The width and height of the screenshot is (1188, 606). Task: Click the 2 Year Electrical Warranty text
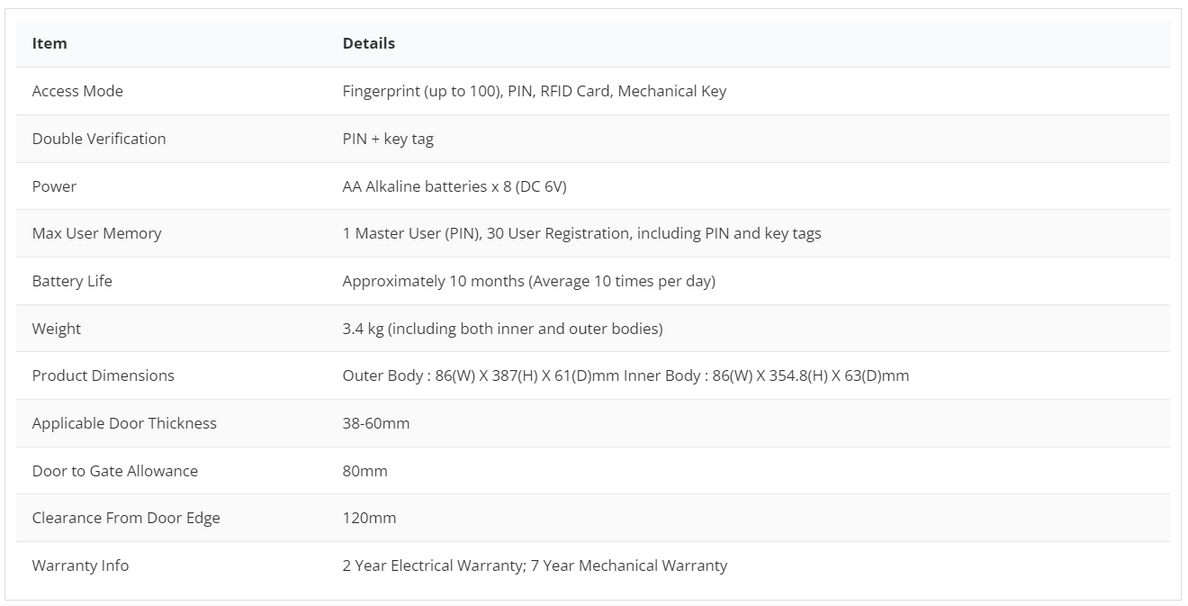point(433,566)
